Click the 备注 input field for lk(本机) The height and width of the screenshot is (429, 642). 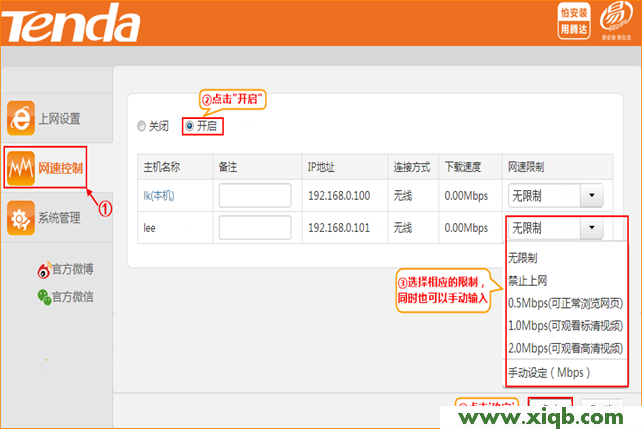click(254, 195)
